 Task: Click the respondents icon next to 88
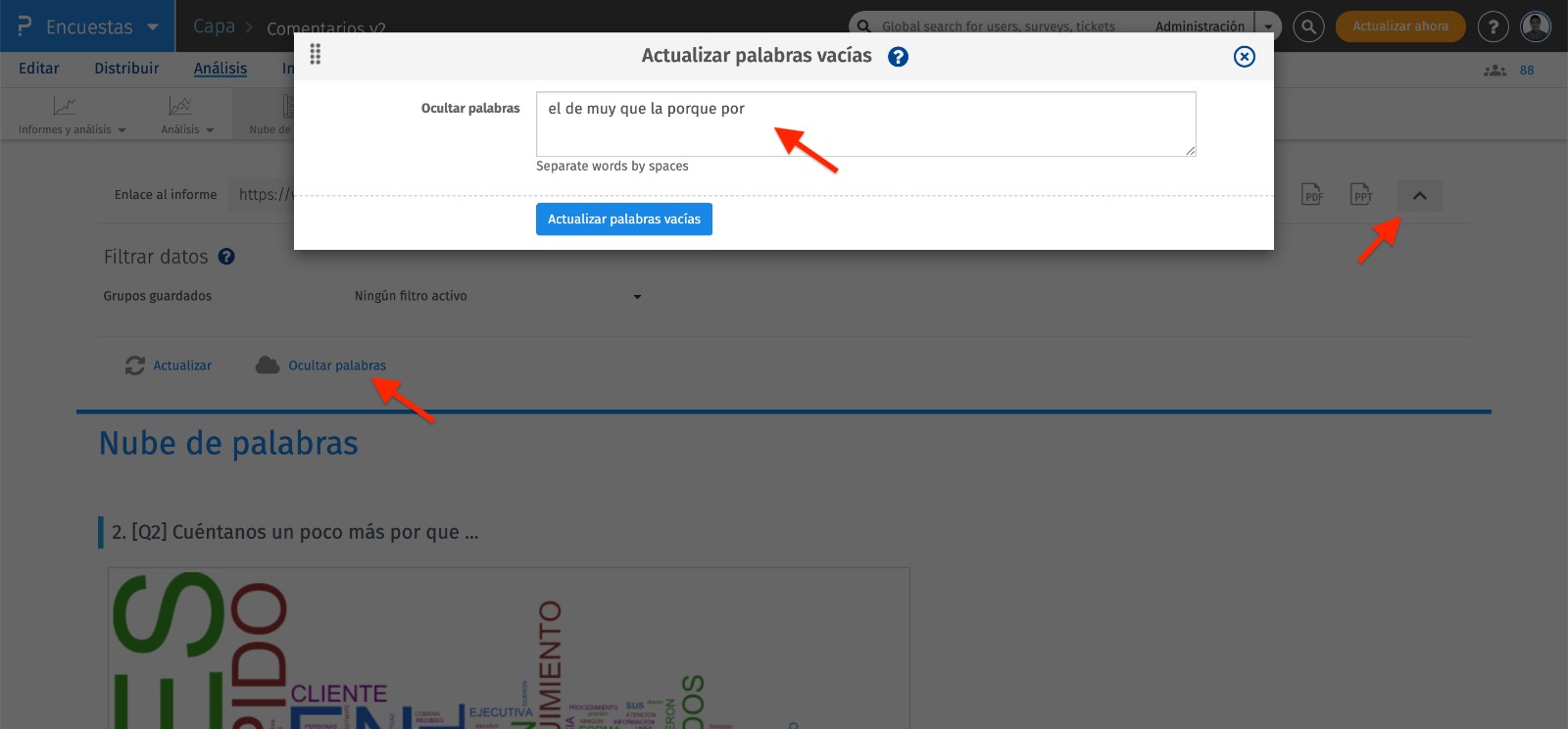[1495, 71]
